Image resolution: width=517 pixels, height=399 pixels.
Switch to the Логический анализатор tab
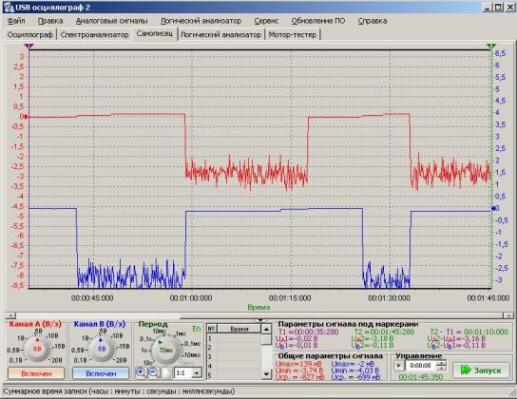click(x=221, y=34)
